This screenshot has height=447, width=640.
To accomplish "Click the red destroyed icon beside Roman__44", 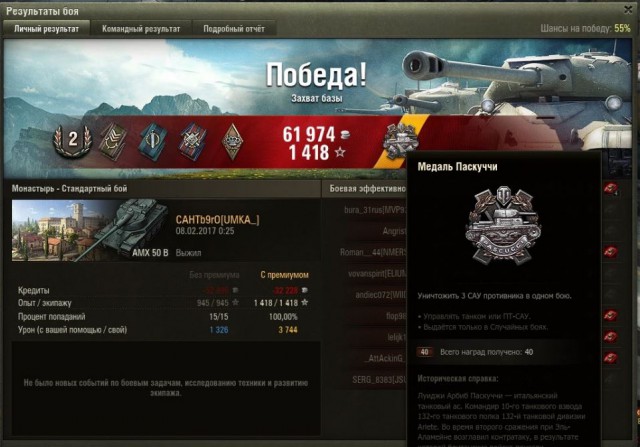I will (611, 251).
